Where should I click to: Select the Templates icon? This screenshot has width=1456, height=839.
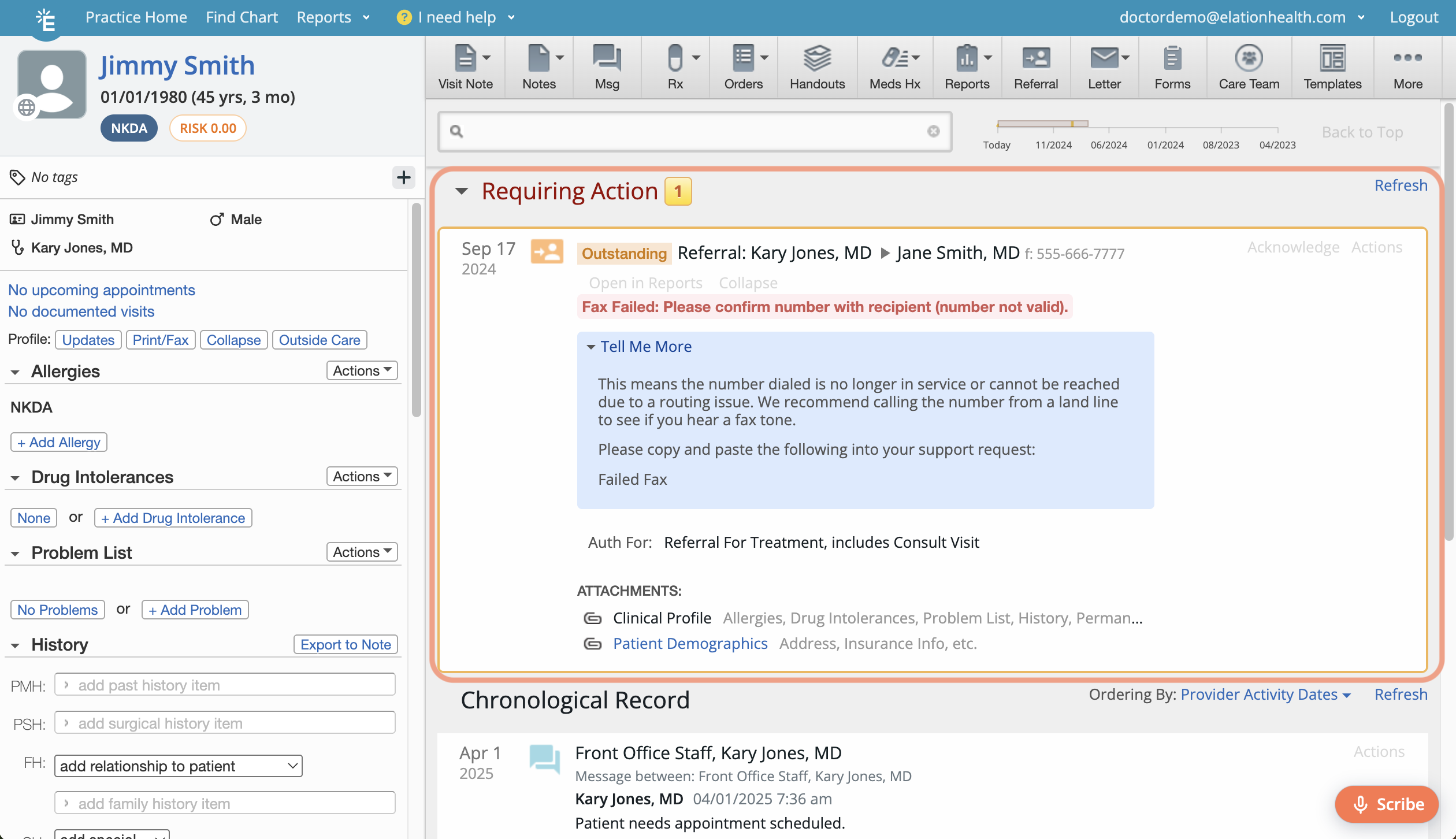tap(1332, 66)
